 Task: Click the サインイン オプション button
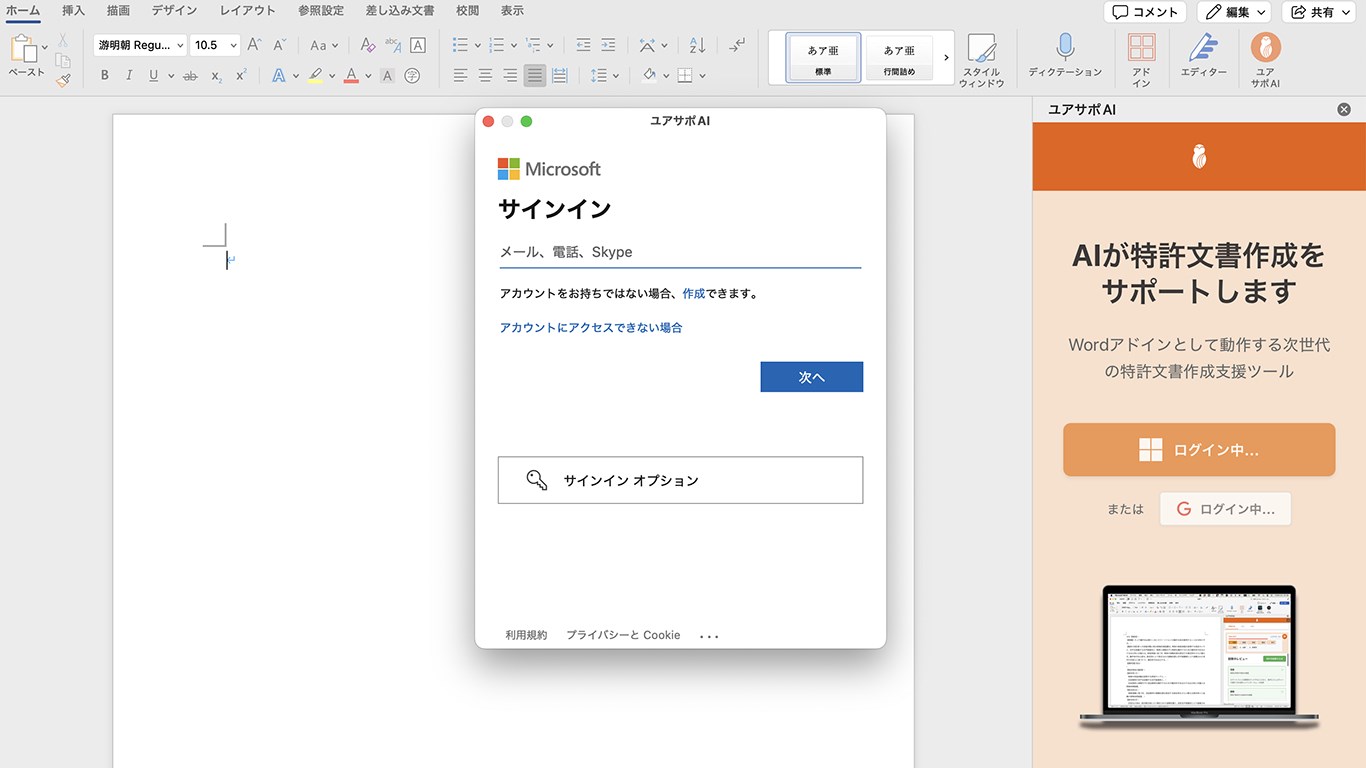680,480
